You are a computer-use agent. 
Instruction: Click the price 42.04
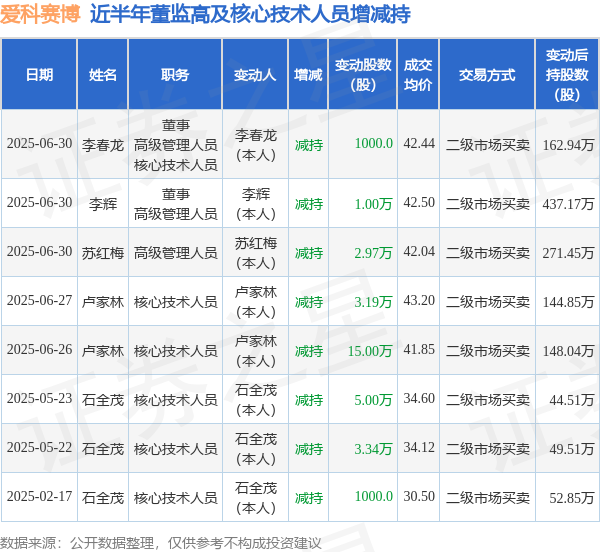(419, 251)
